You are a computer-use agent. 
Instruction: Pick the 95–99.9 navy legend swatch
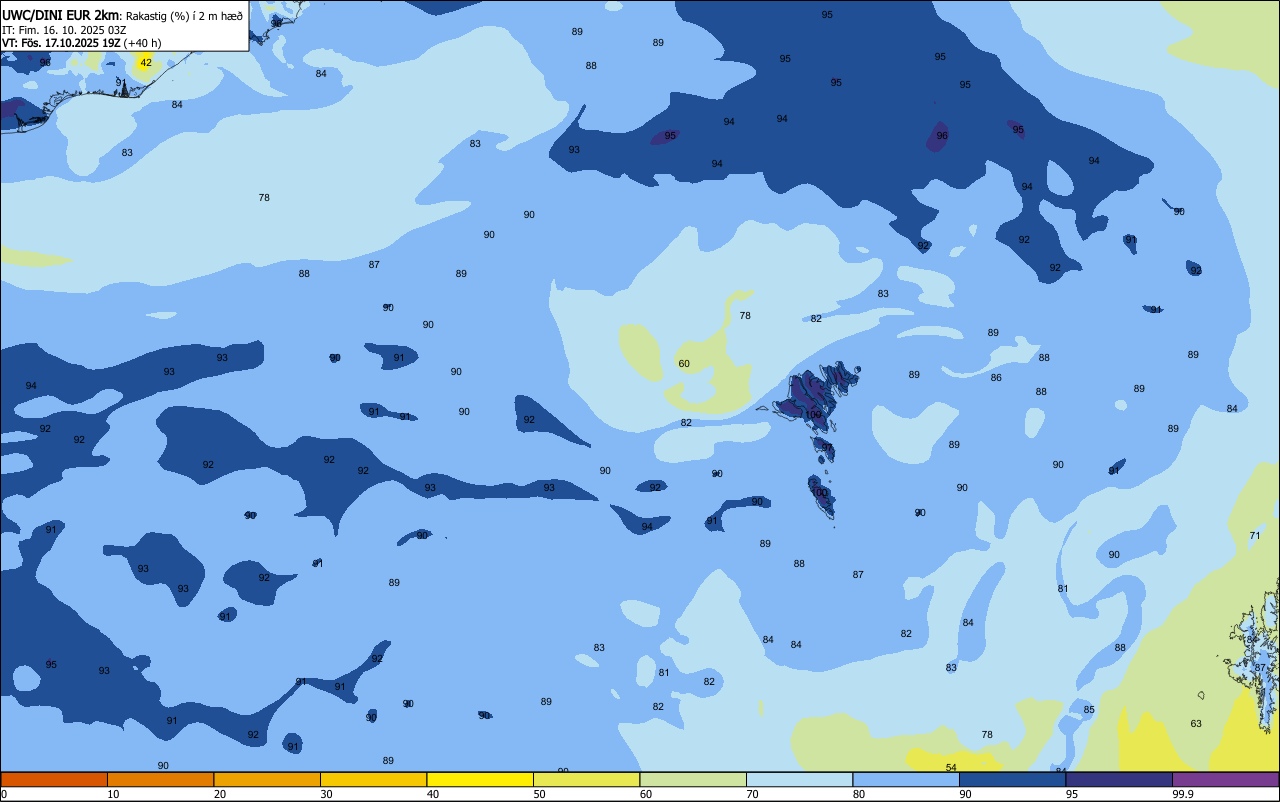tap(1119, 779)
